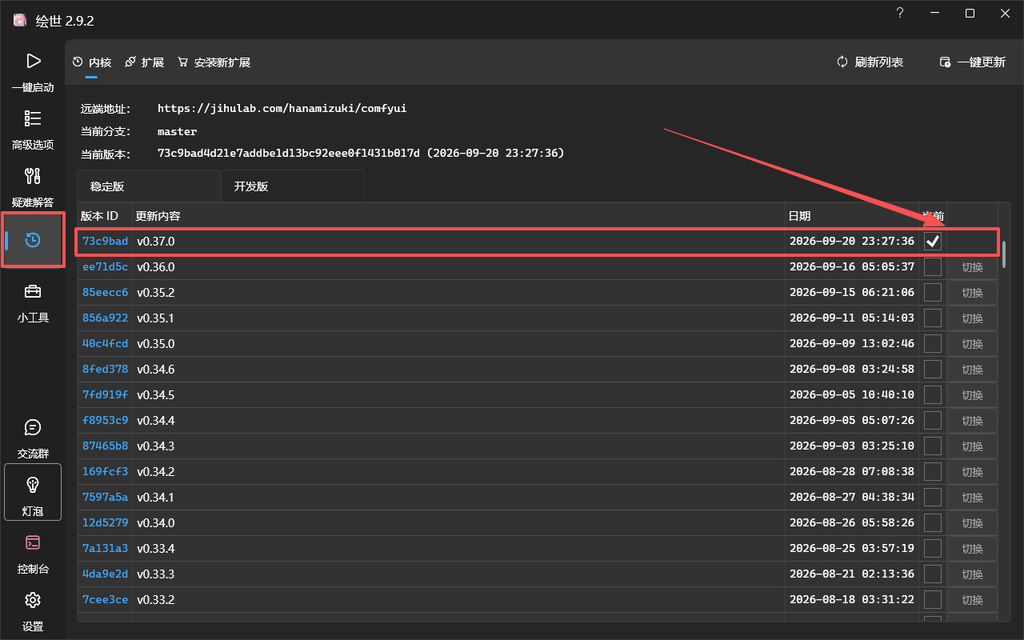Open the 疑难解答 troubleshooting tools icon
This screenshot has width=1024, height=640.
click(x=33, y=176)
